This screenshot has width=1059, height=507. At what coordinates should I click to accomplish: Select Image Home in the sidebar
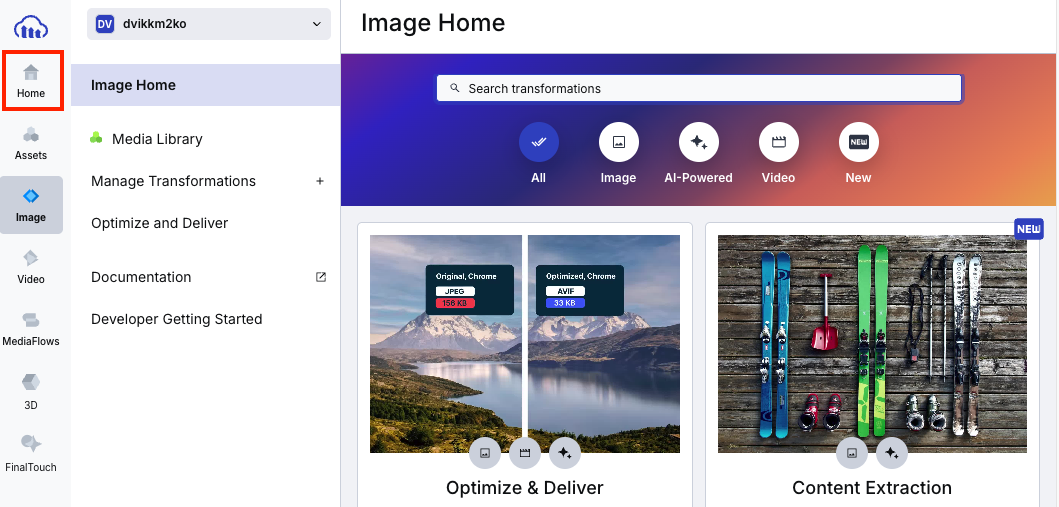pos(205,85)
